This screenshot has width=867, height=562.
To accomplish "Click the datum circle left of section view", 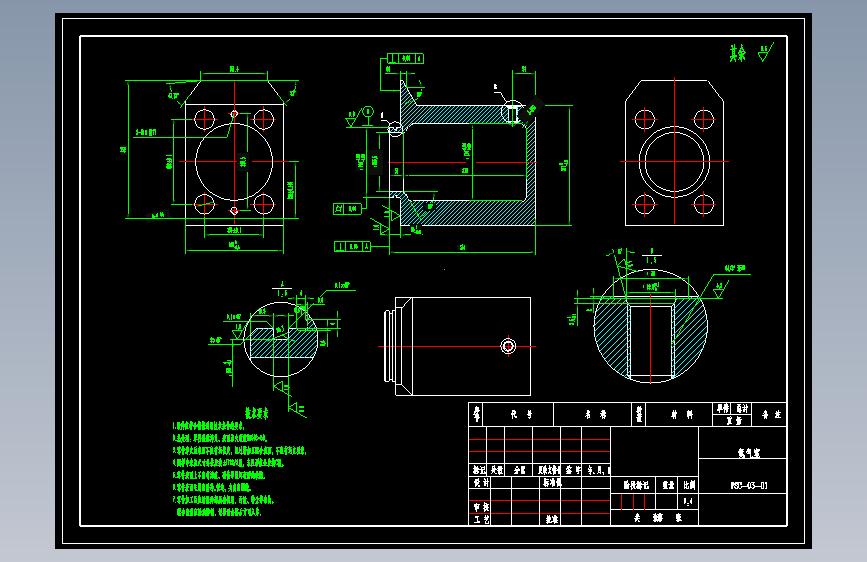I will (x=368, y=111).
